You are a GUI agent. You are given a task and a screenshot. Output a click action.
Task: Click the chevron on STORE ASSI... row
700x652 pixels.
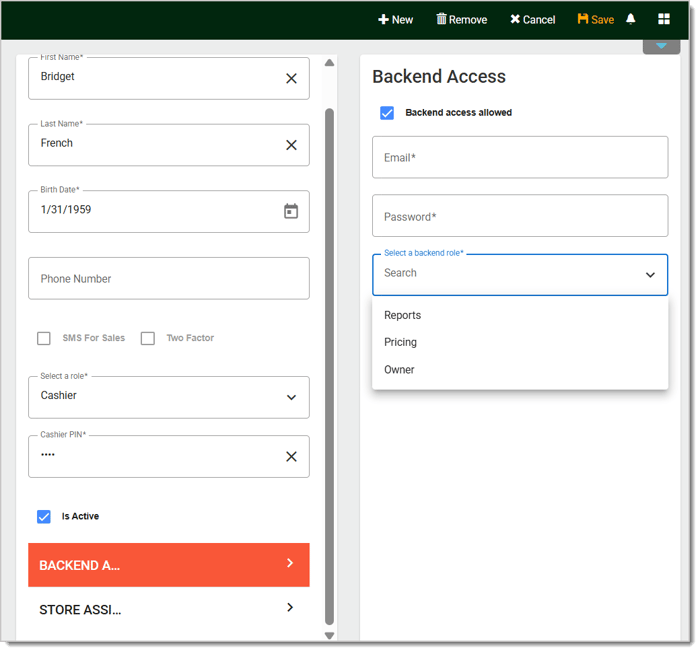[x=290, y=607]
